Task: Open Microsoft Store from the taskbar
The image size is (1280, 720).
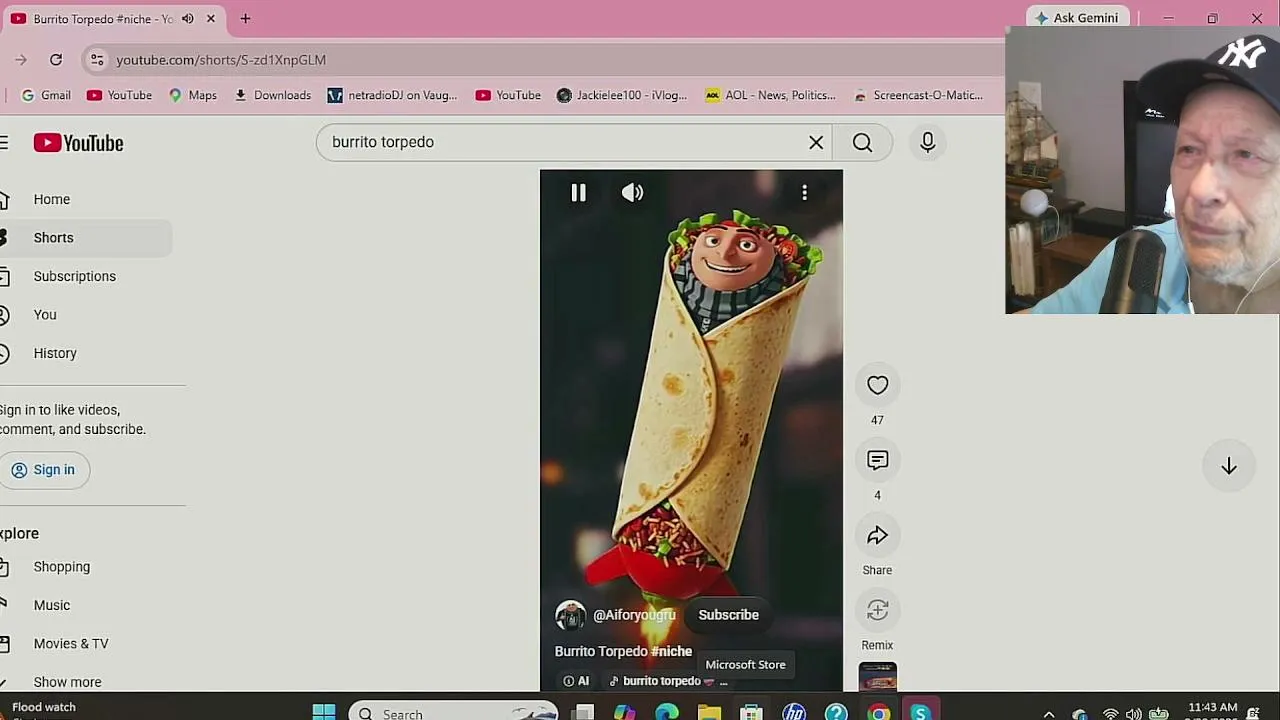Action: [751, 713]
